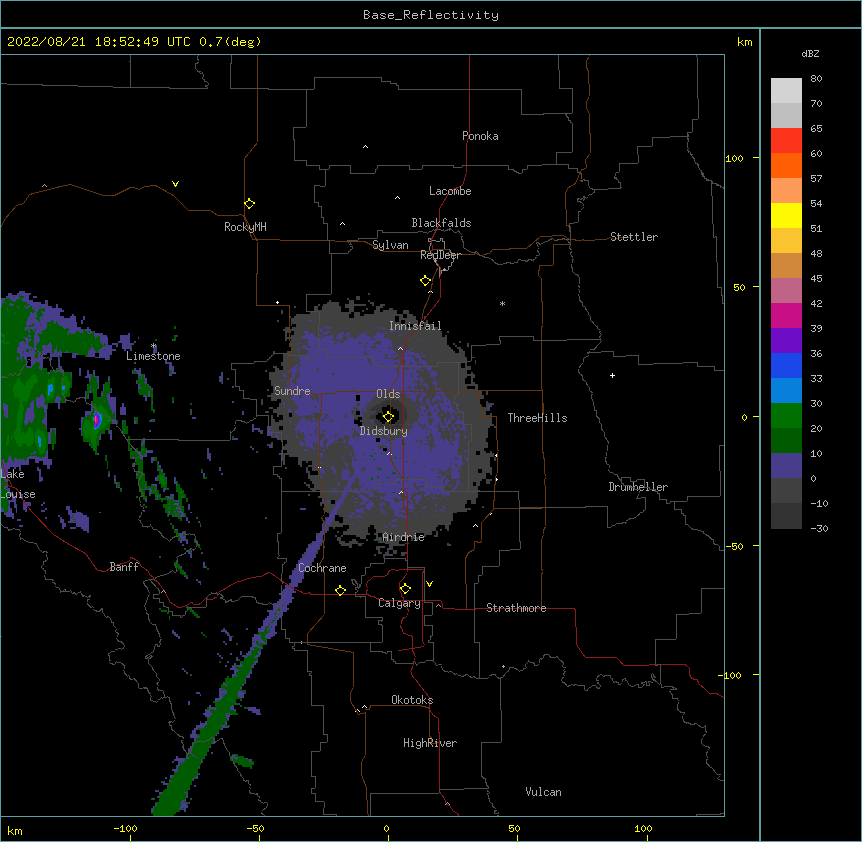
Task: Click the Banff label
Action: pyautogui.click(x=124, y=567)
